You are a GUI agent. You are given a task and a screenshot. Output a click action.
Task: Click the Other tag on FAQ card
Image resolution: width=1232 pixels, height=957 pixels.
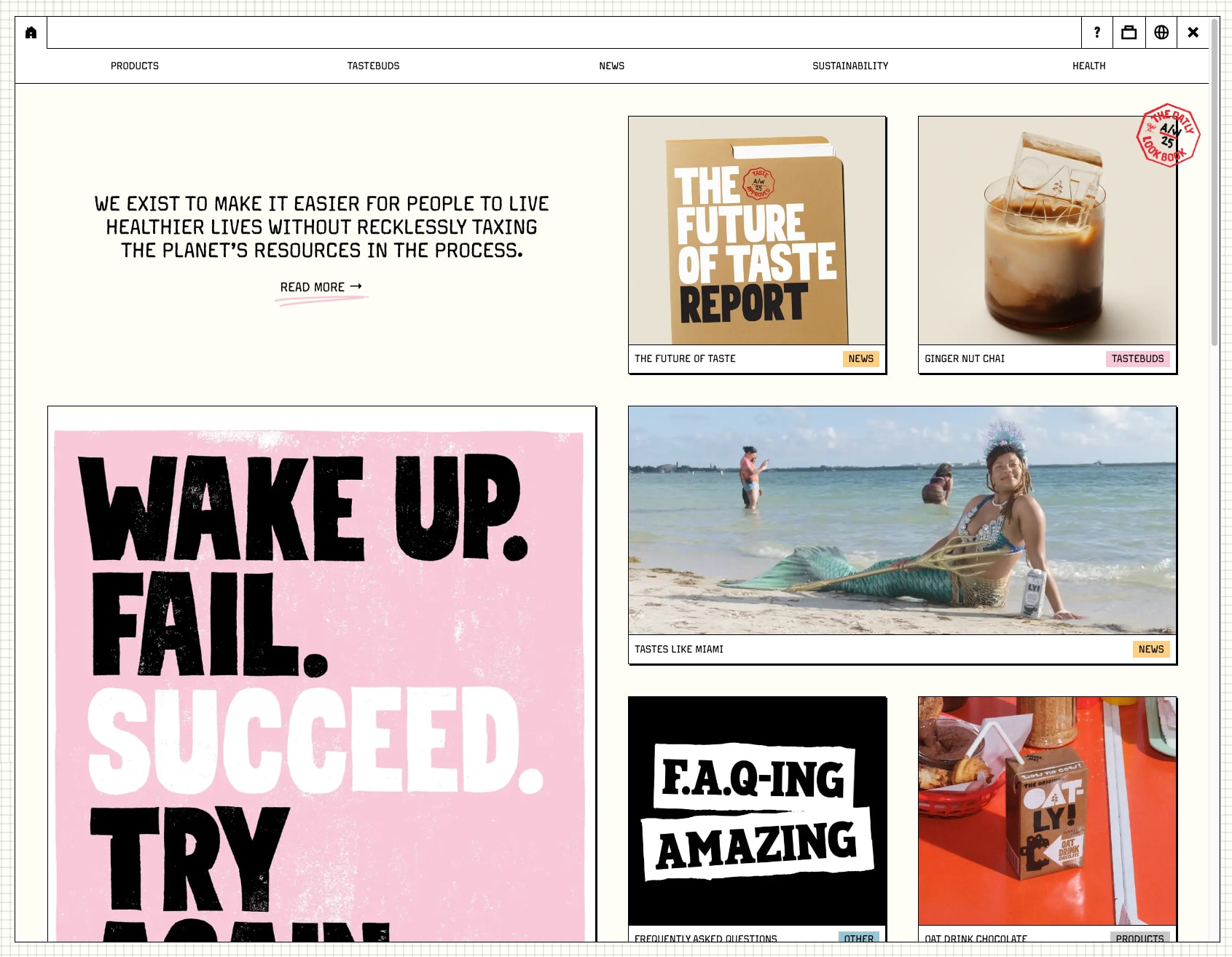[x=858, y=937]
